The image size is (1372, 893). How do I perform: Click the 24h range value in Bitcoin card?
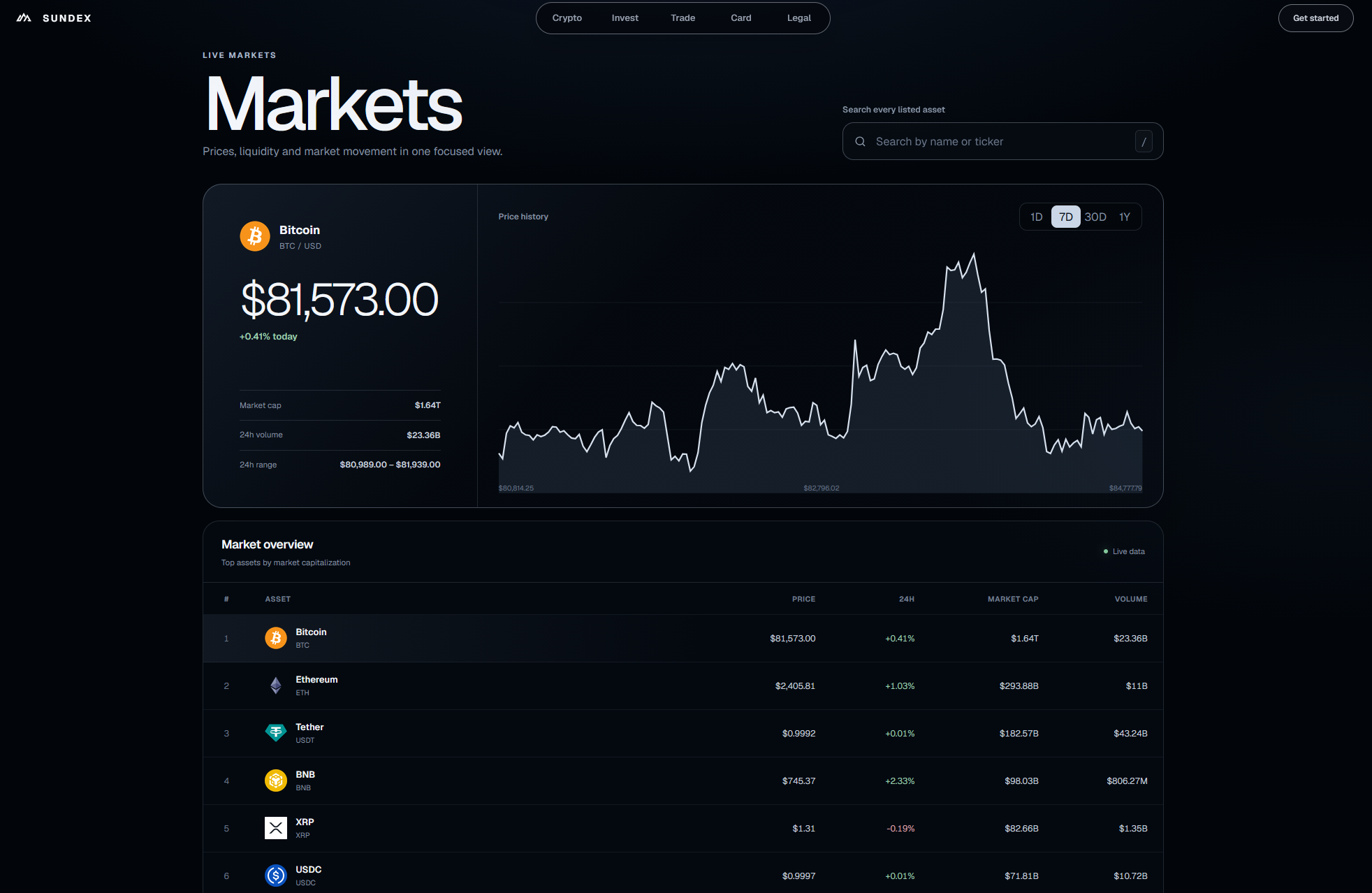(x=390, y=465)
